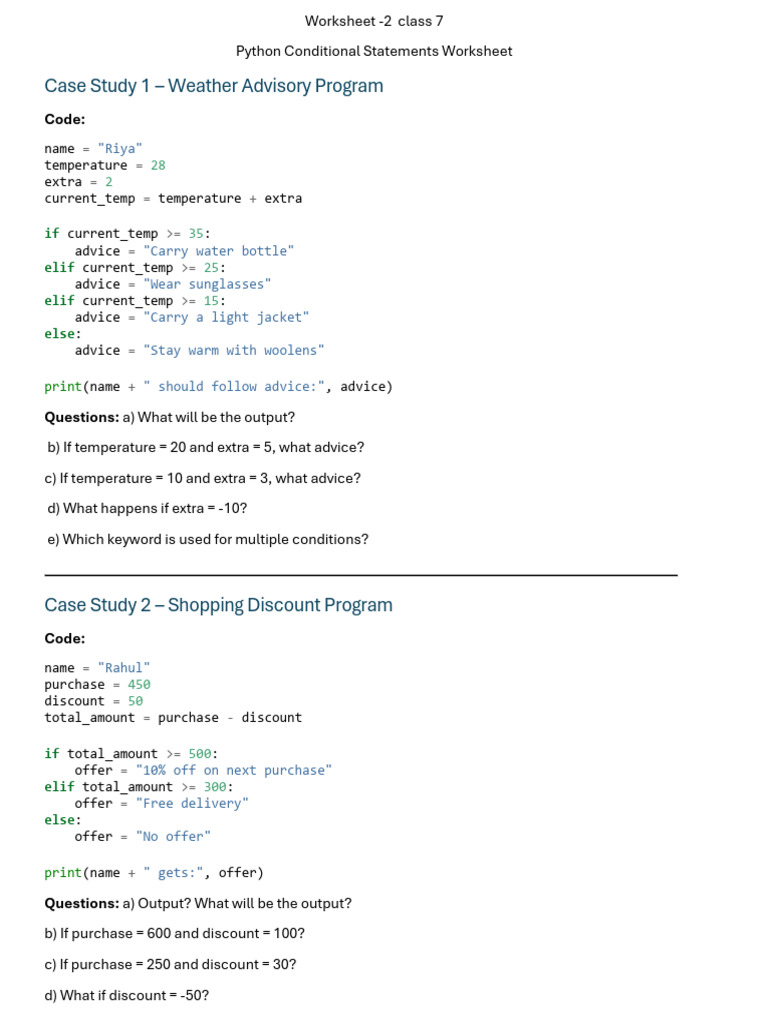The image size is (768, 1024).
Task: Click line current_temp = temperature + extra
Action: [x=173, y=199]
